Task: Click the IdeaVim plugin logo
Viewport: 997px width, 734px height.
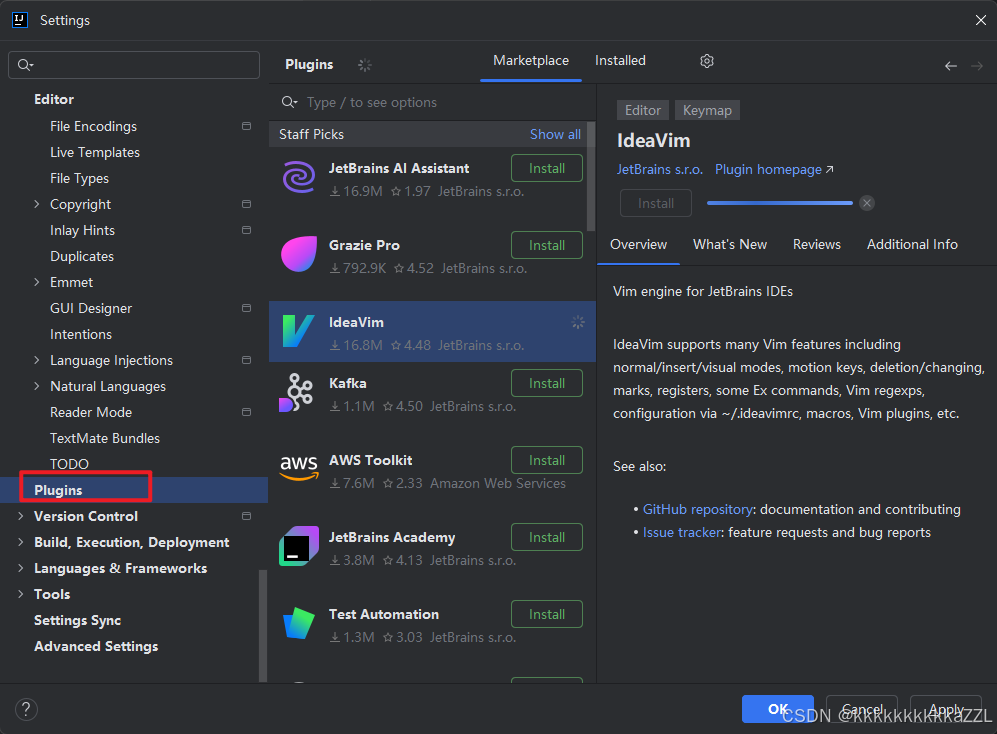Action: [x=298, y=331]
